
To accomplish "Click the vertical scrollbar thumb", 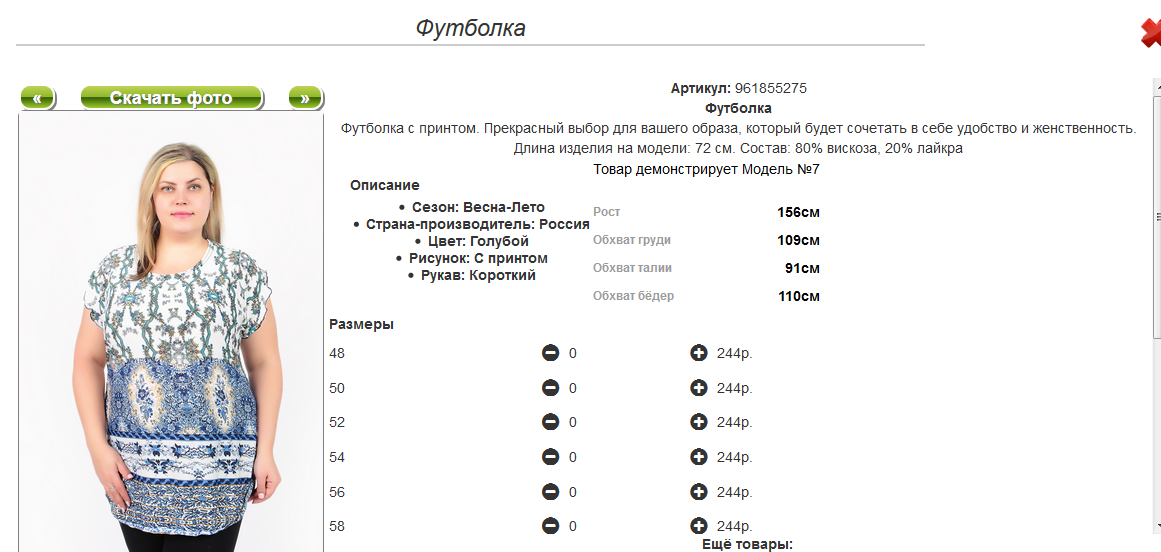I will pyautogui.click(x=1157, y=215).
